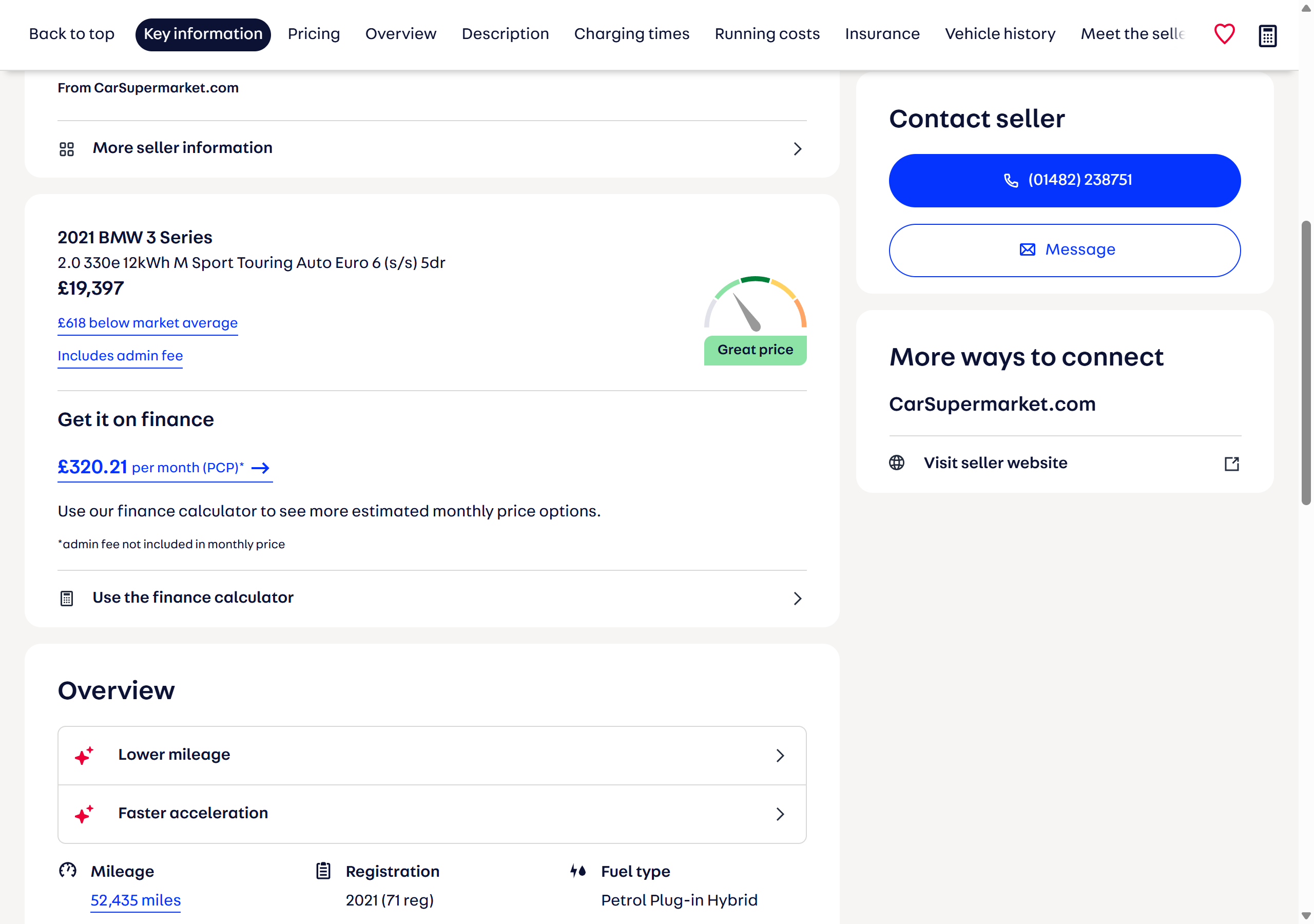Select the Key information tab
Viewport: 1314px width, 924px height.
203,34
